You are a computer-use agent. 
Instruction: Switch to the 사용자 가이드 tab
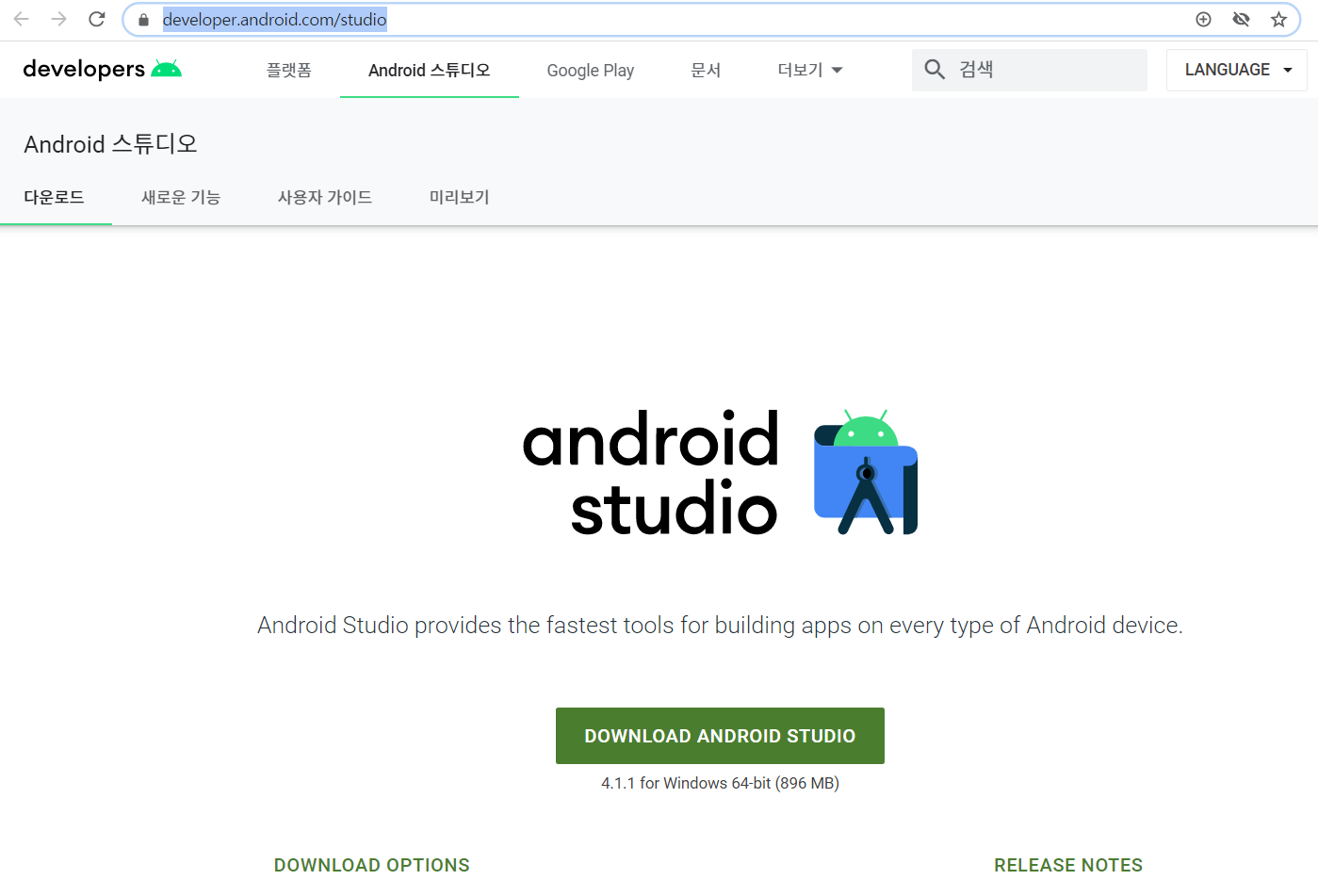325,197
